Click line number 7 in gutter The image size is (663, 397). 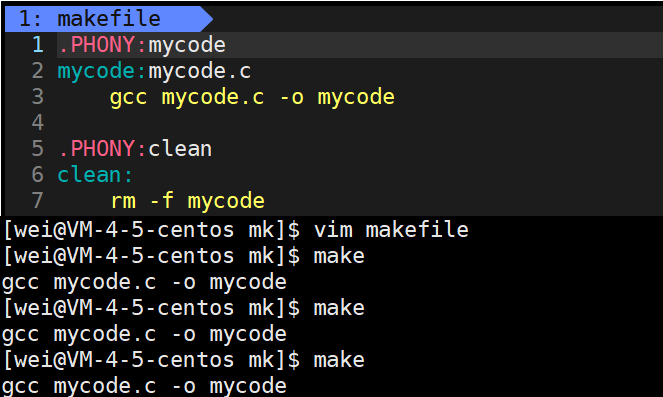coord(38,200)
